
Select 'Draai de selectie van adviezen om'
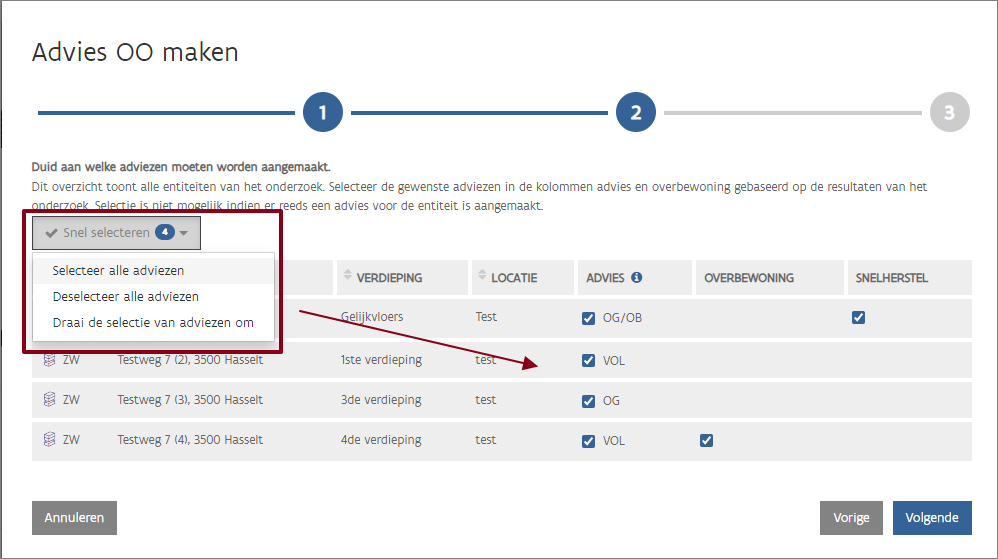click(x=153, y=322)
